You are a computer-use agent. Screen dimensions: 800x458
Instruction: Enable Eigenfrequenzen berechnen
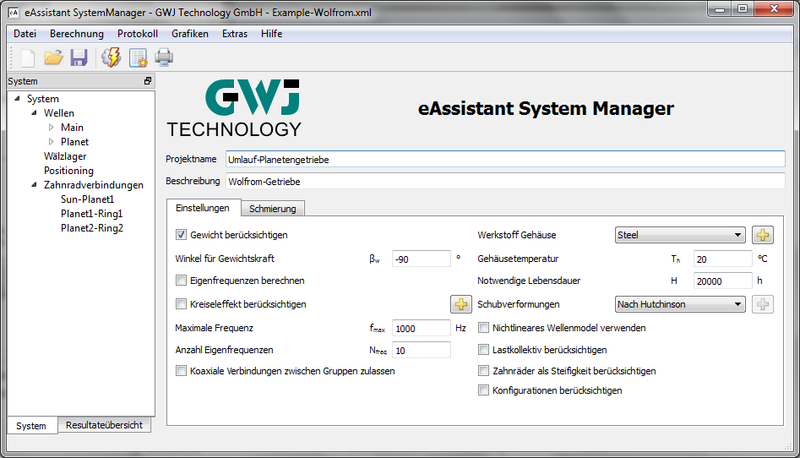[181, 281]
